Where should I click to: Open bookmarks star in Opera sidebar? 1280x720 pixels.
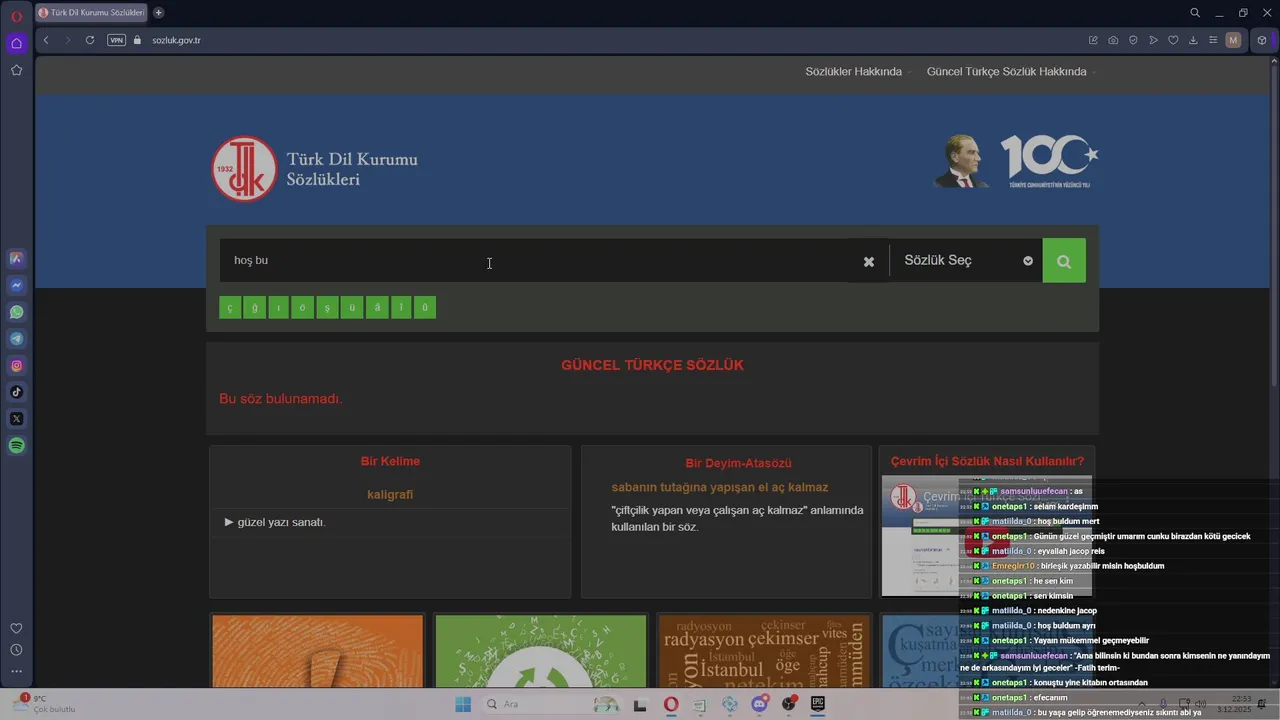click(x=16, y=70)
